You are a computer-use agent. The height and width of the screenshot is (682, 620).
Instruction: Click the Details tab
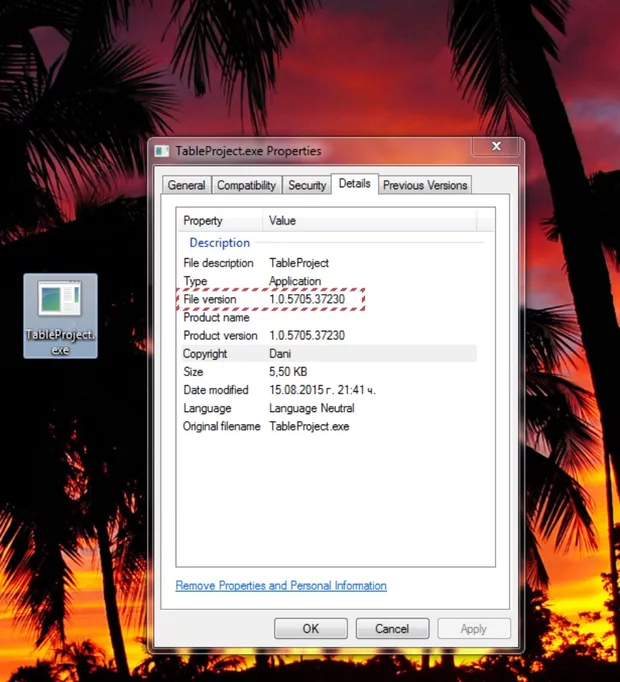354,183
